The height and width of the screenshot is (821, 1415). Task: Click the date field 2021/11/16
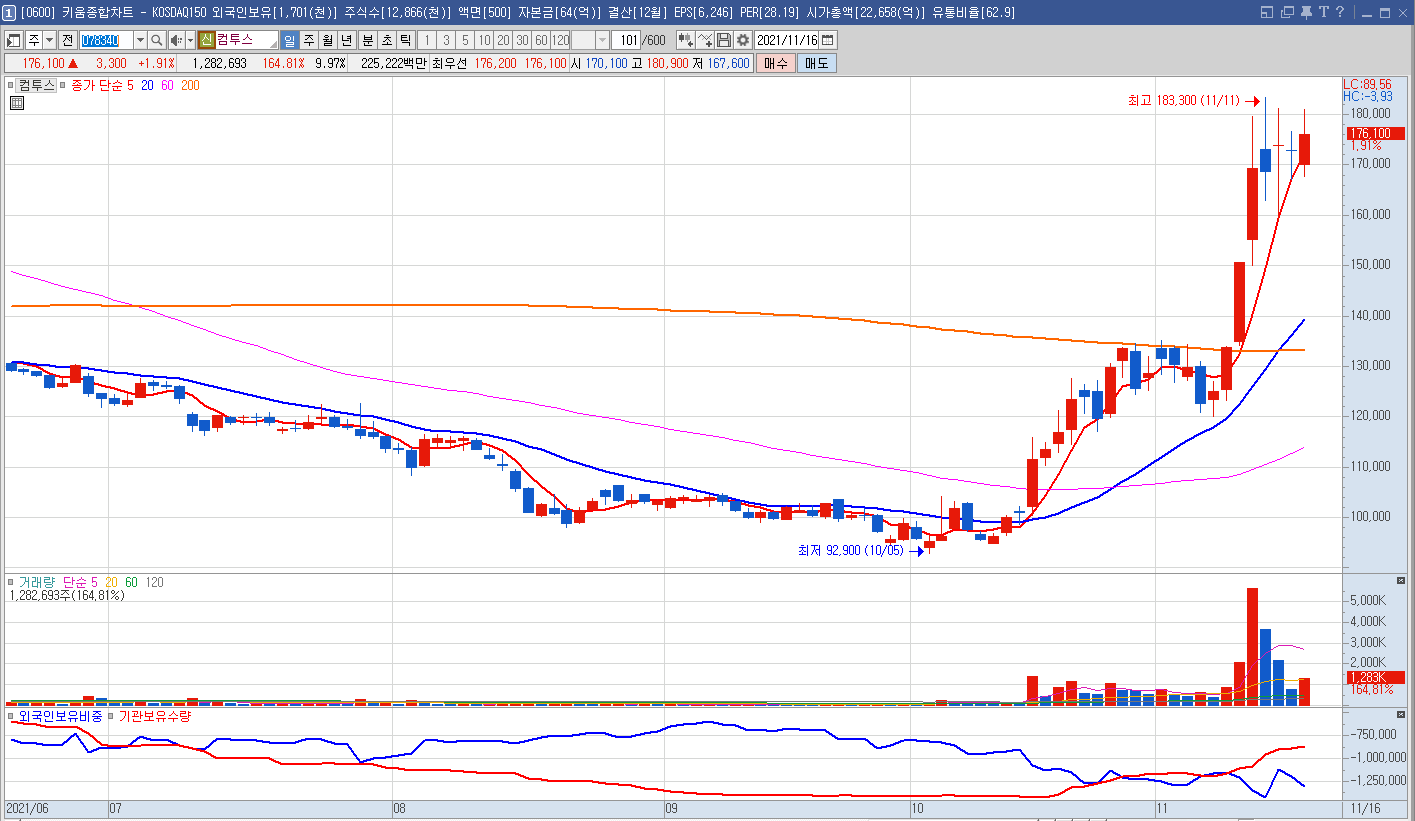click(x=787, y=40)
